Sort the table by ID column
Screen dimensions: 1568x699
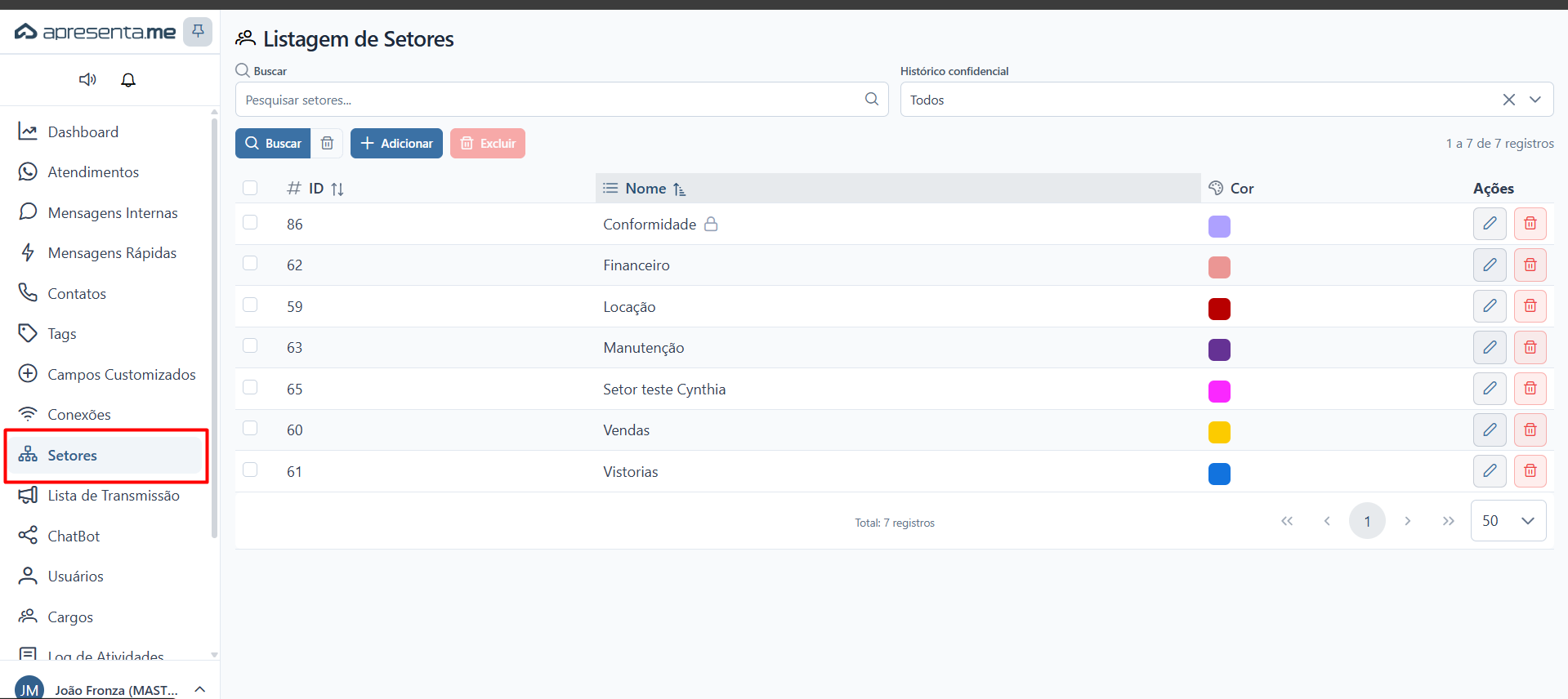point(337,189)
